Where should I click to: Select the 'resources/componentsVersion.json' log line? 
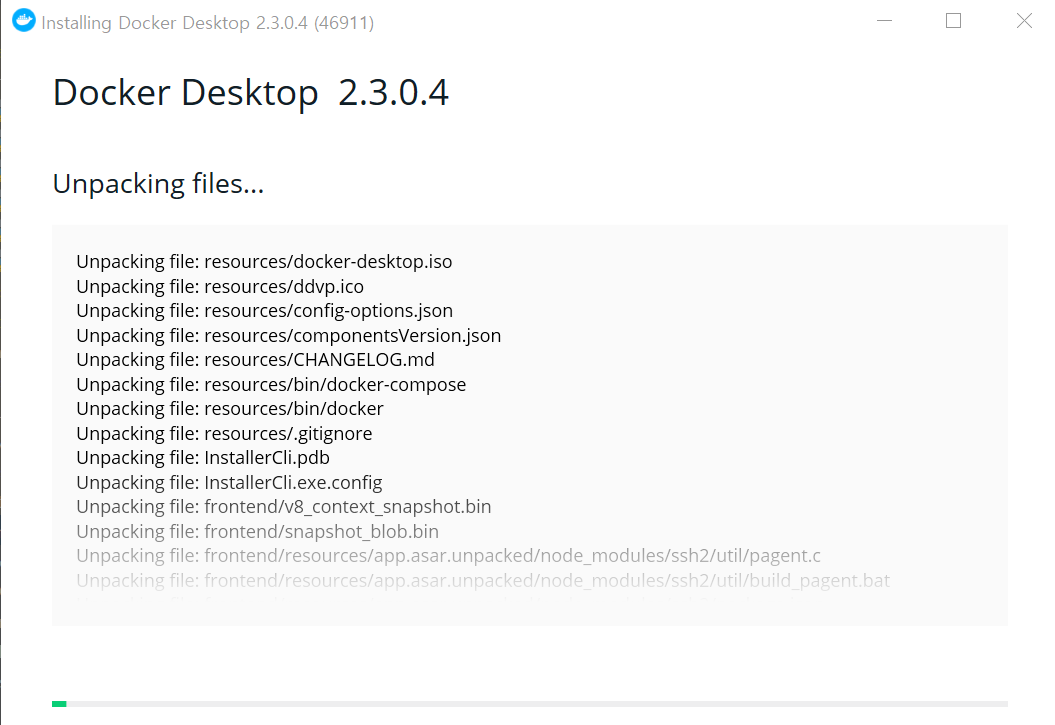click(x=289, y=336)
